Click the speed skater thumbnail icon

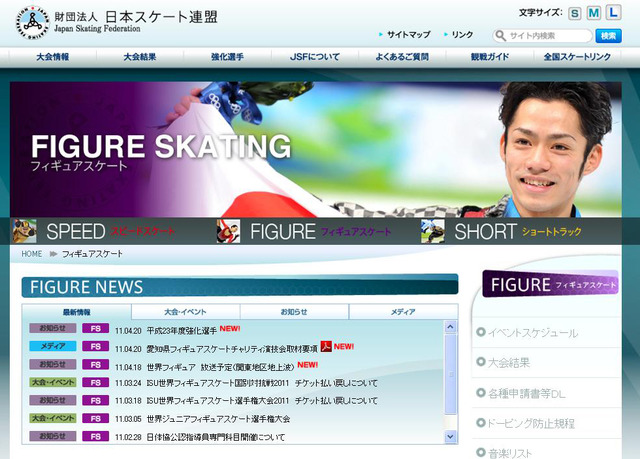[24, 231]
